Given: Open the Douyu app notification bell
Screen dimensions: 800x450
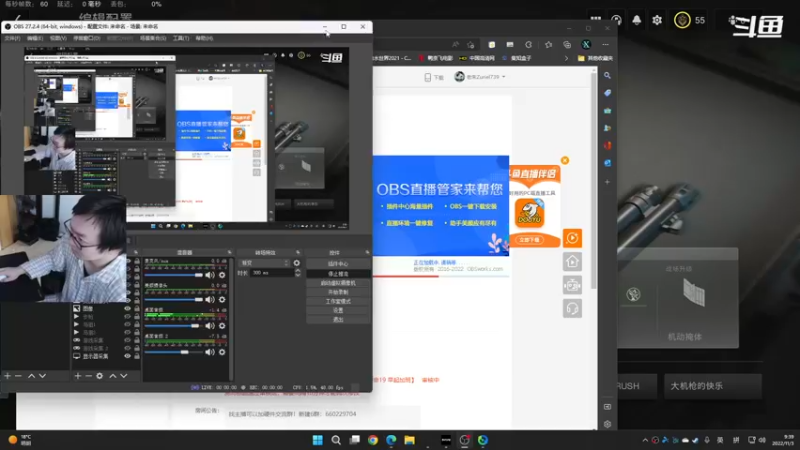Looking at the screenshot, I should (637, 20).
